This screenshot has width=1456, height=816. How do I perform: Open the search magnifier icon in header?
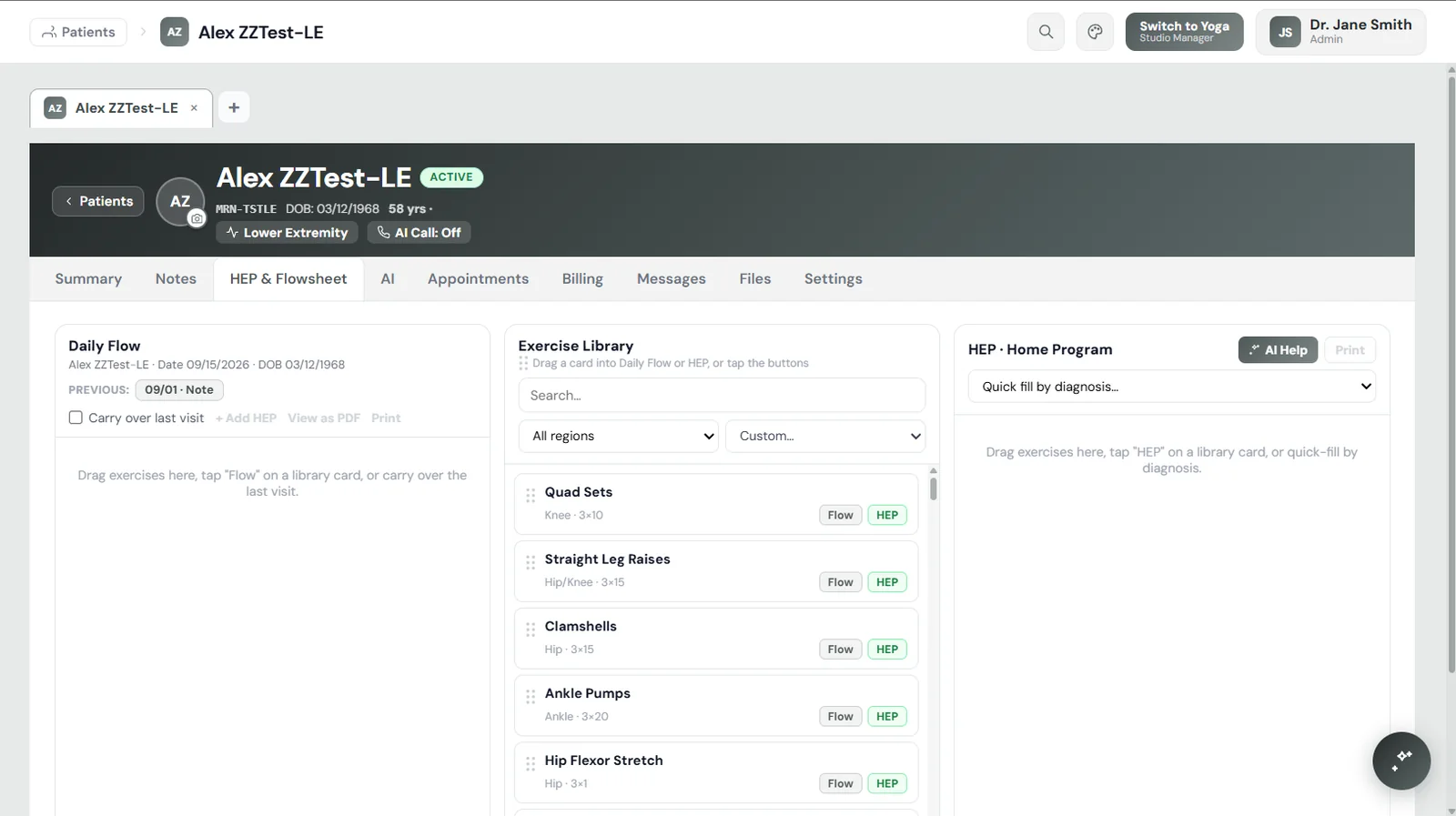1046,32
